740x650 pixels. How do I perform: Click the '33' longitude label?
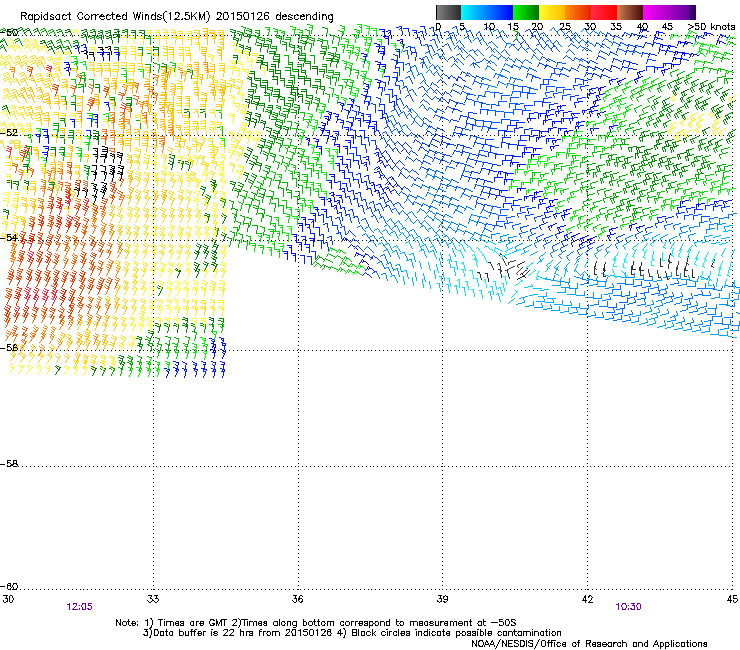click(153, 599)
